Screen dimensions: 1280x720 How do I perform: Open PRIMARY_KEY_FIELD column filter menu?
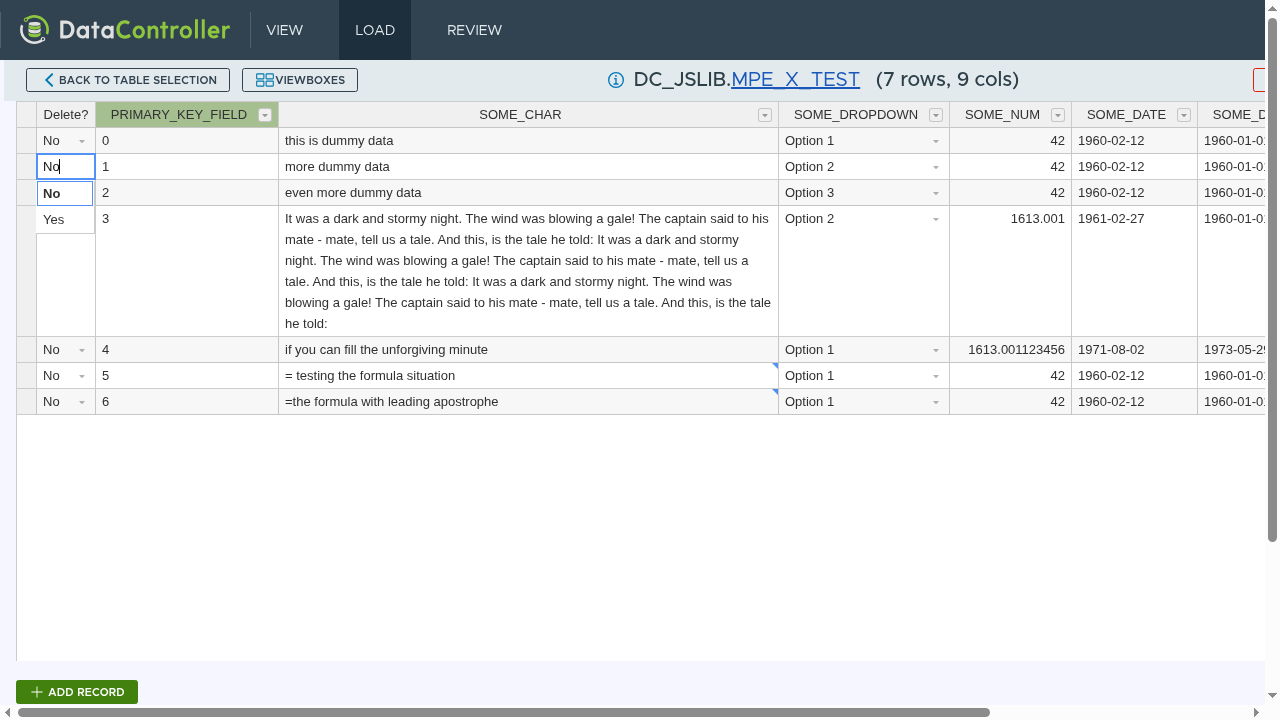coord(265,115)
